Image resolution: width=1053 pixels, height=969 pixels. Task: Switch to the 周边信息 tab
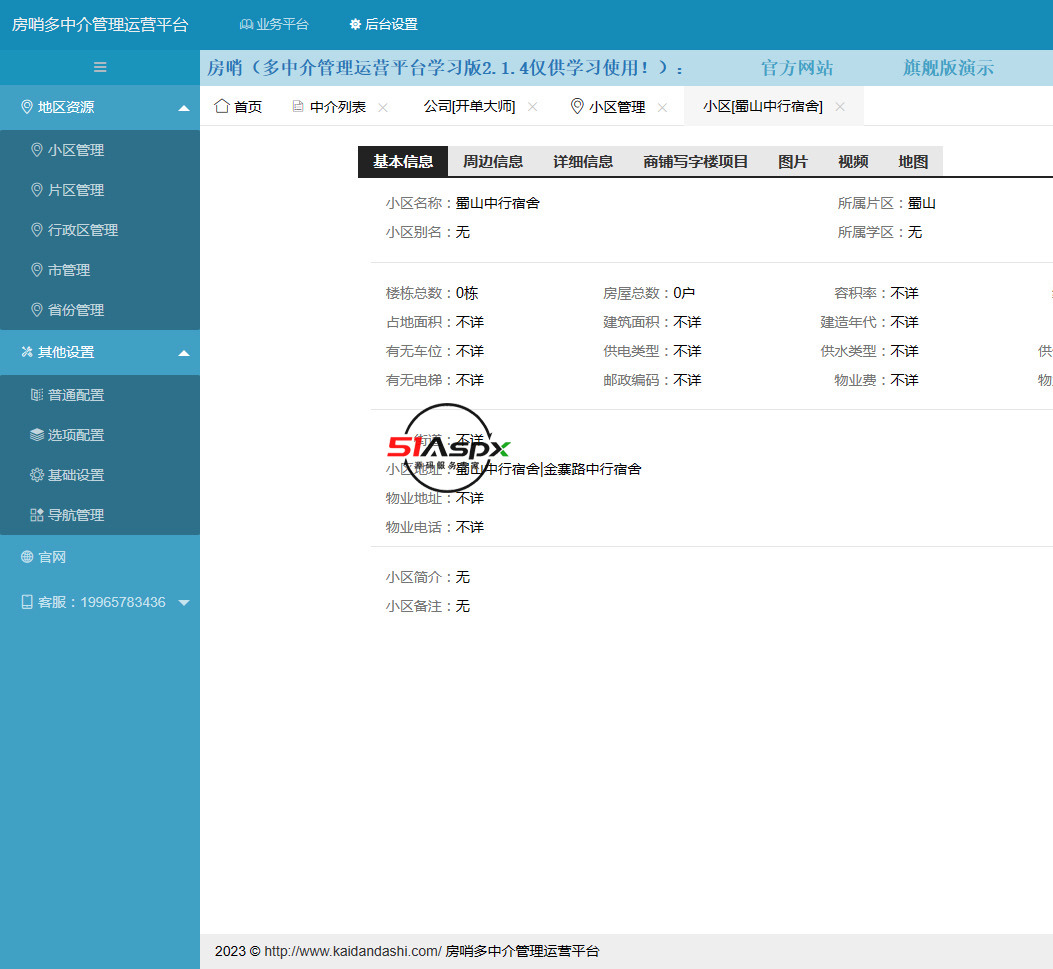[x=492, y=162]
